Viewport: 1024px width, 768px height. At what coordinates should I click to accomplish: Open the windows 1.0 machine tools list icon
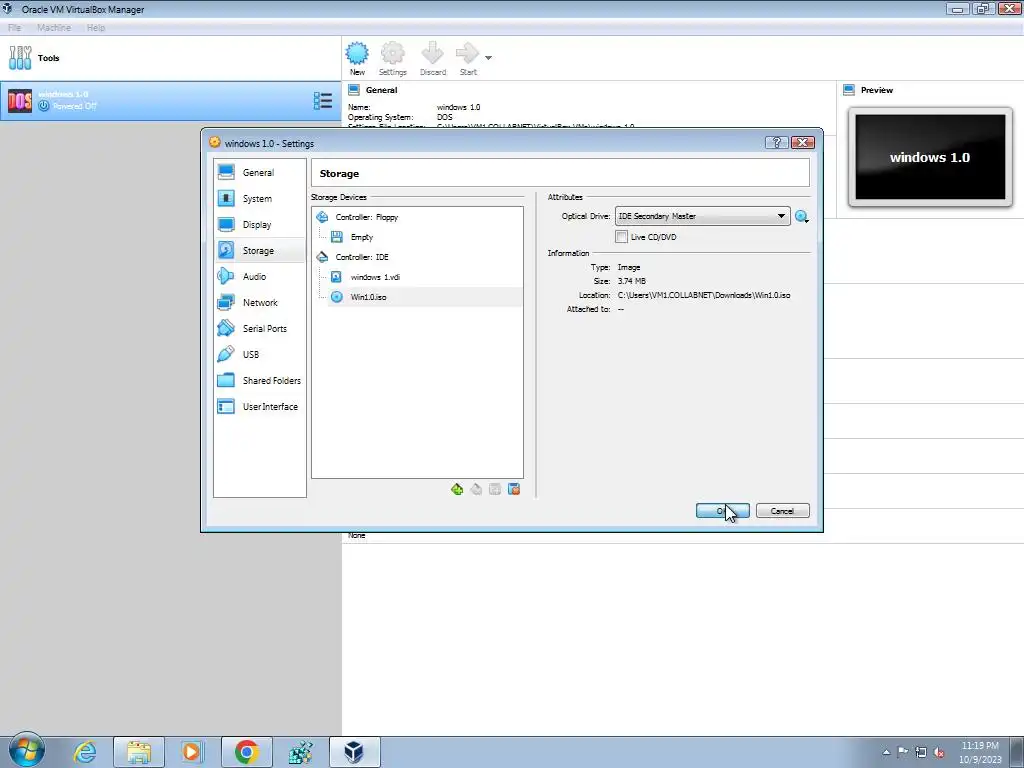coord(323,101)
